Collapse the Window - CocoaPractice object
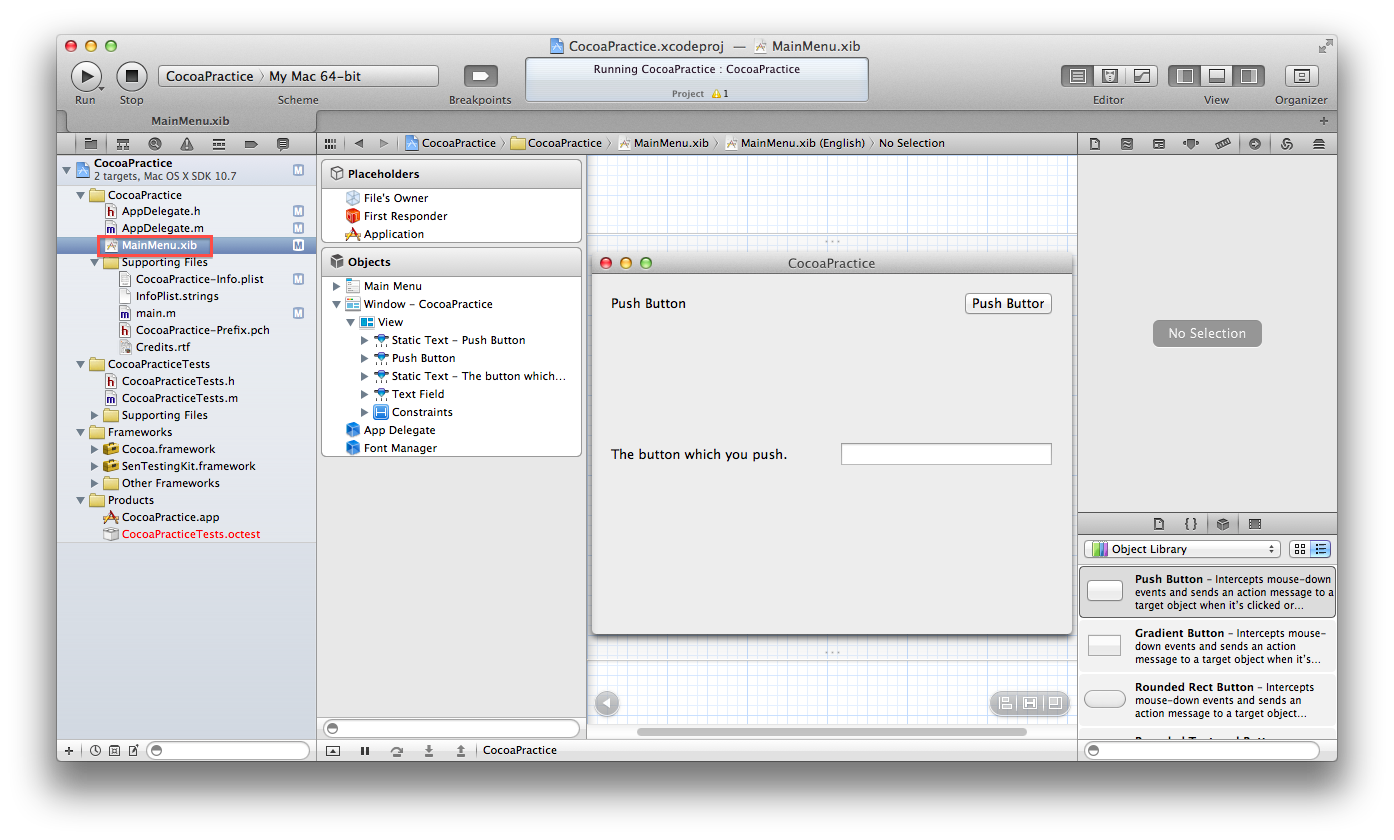The height and width of the screenshot is (840, 1394). [x=337, y=304]
